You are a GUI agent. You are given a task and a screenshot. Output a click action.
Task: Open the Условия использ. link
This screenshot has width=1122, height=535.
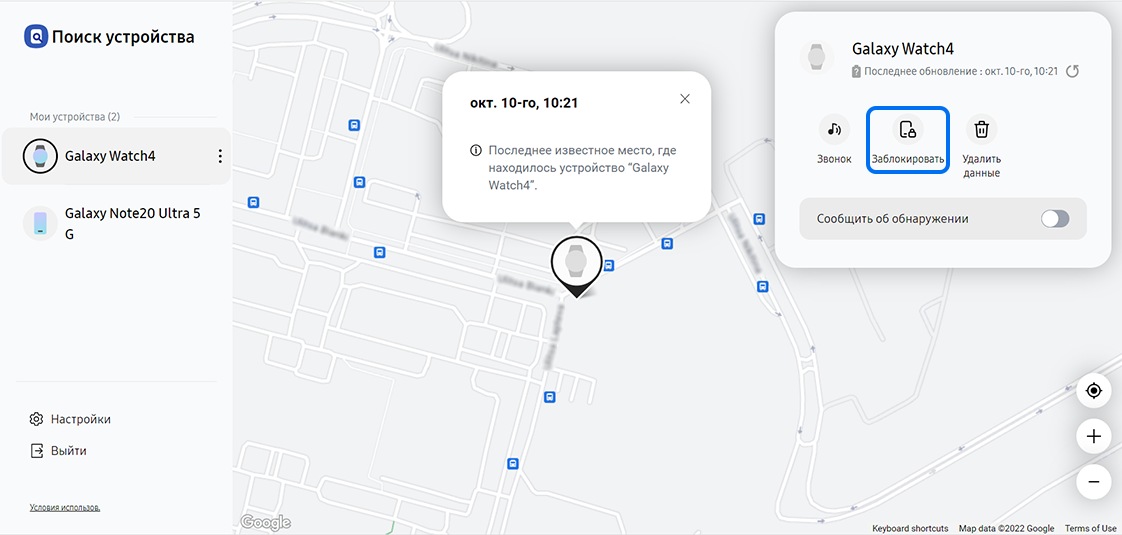[64, 507]
